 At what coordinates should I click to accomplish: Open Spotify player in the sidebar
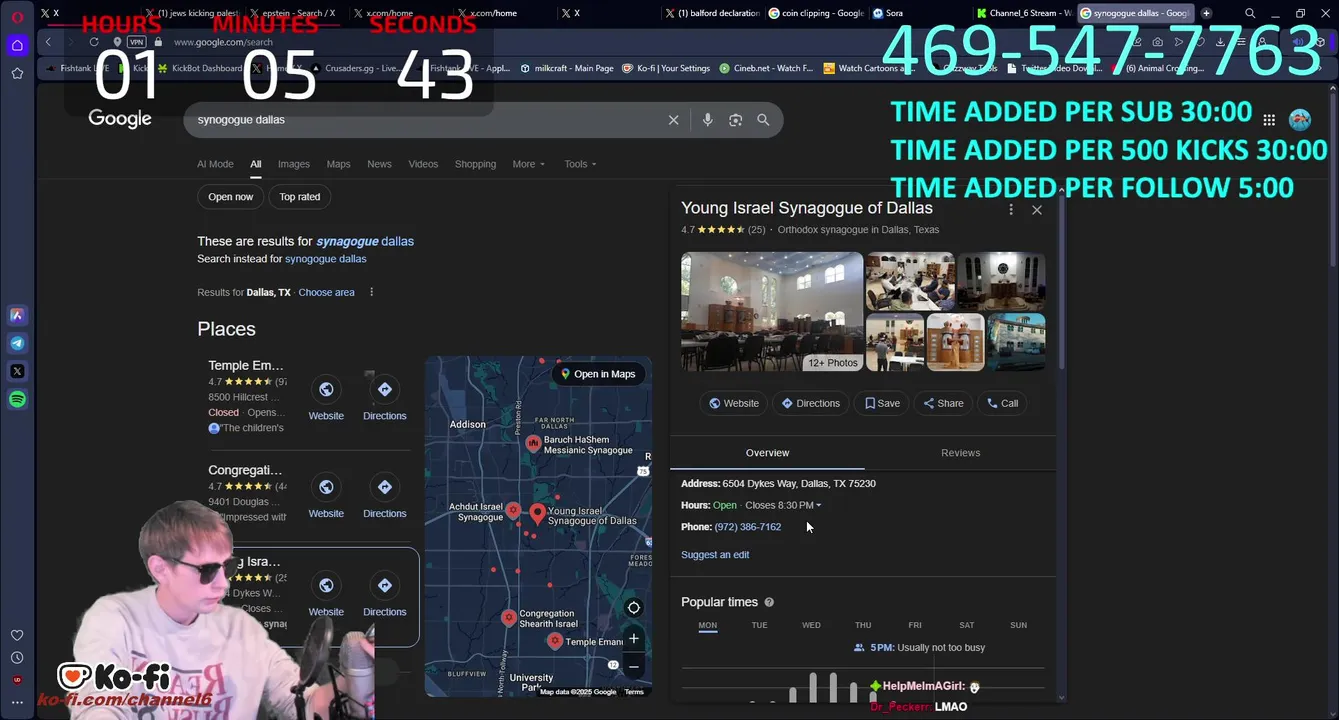pos(17,399)
